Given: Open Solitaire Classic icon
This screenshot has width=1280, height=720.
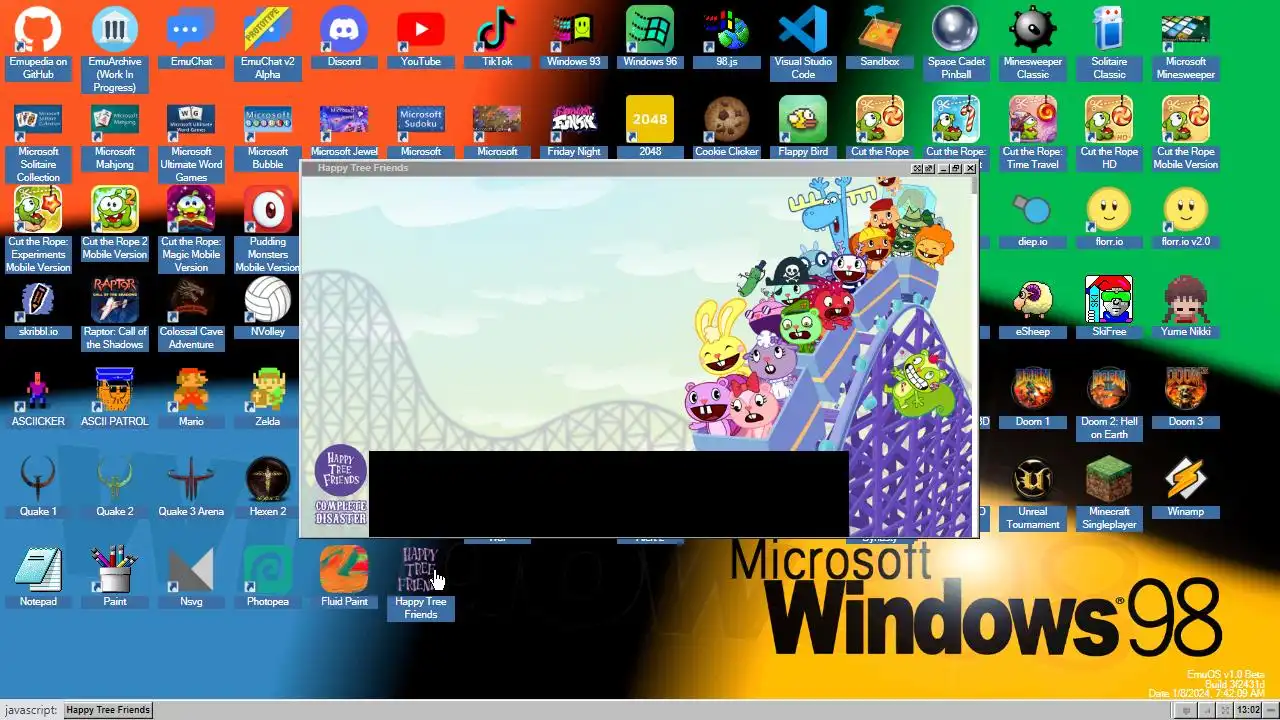Looking at the screenshot, I should point(1109,31).
